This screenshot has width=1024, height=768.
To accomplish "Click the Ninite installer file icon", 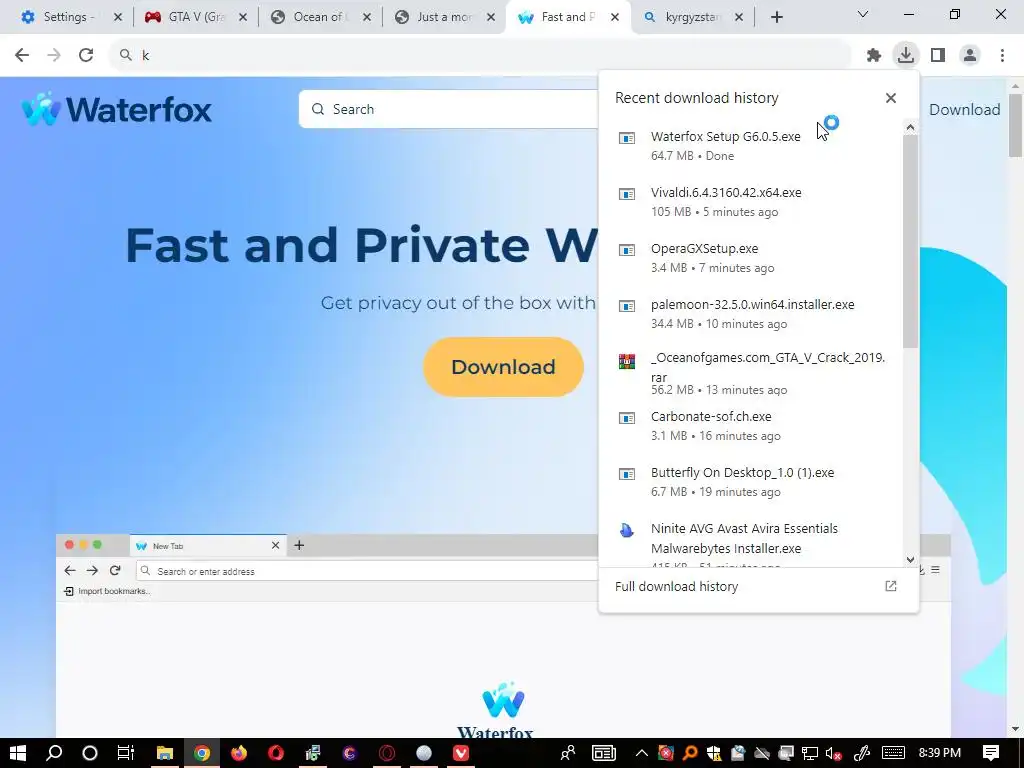I will (x=627, y=530).
